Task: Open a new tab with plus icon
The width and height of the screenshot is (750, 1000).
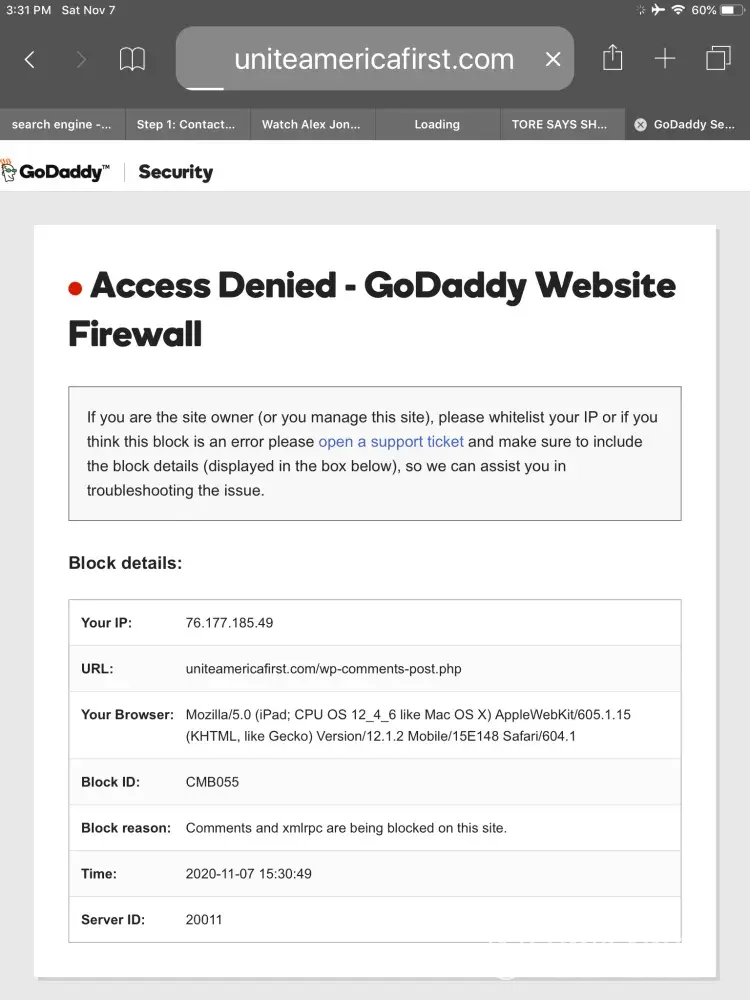Action: (665, 59)
